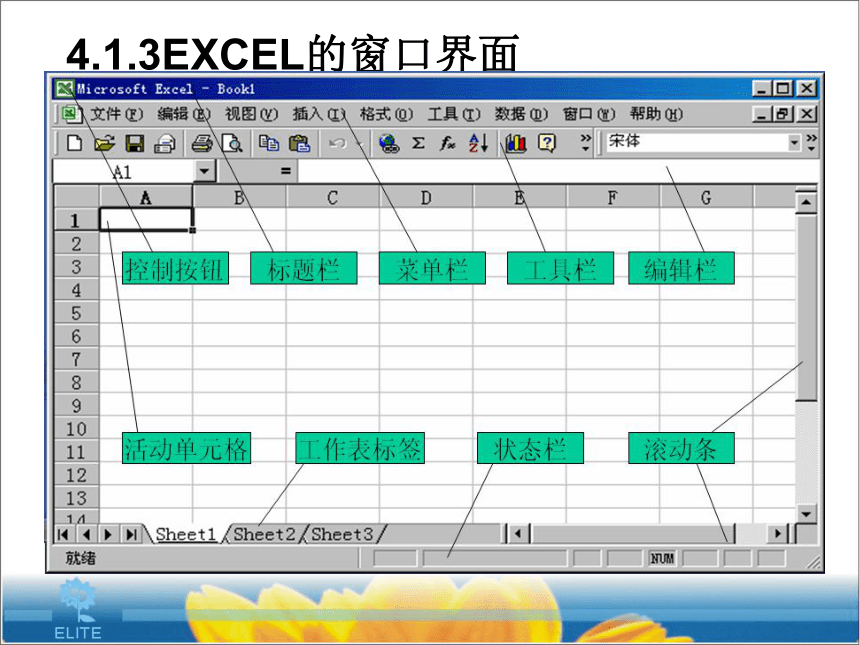
Task: Open the 格式(O) menu
Action: [x=386, y=114]
